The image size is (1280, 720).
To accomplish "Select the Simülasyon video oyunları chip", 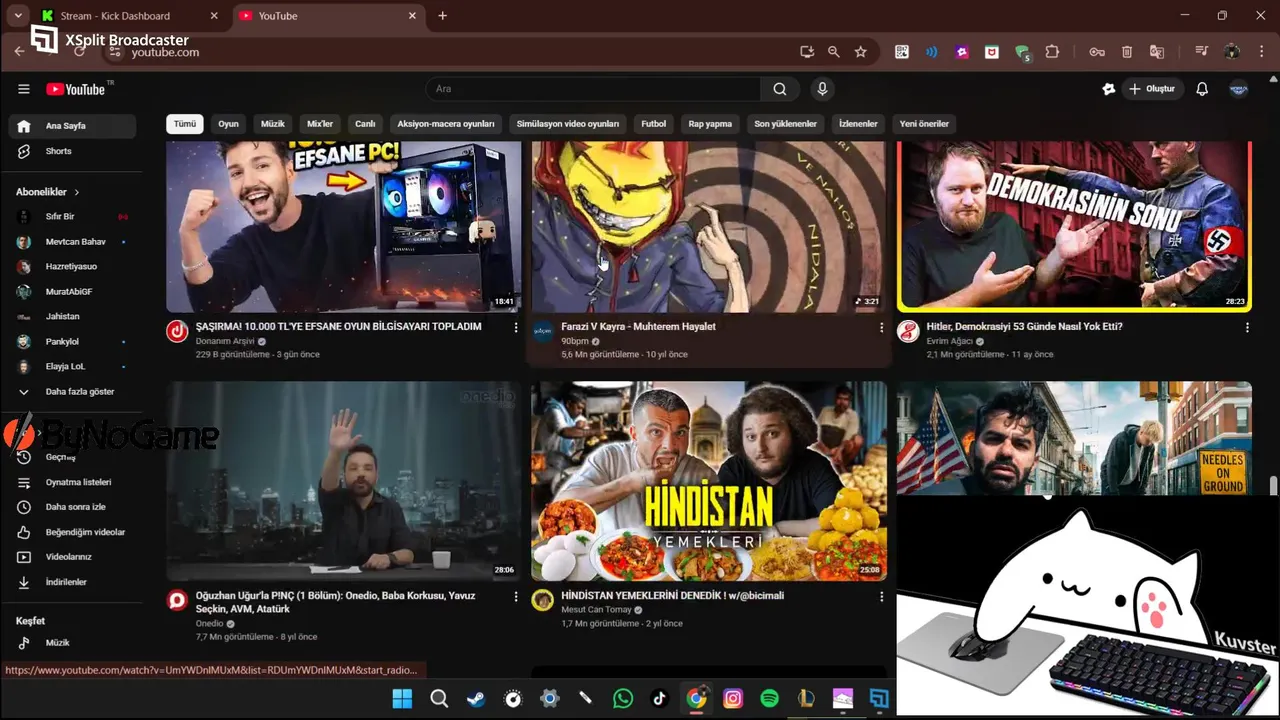I will click(568, 124).
